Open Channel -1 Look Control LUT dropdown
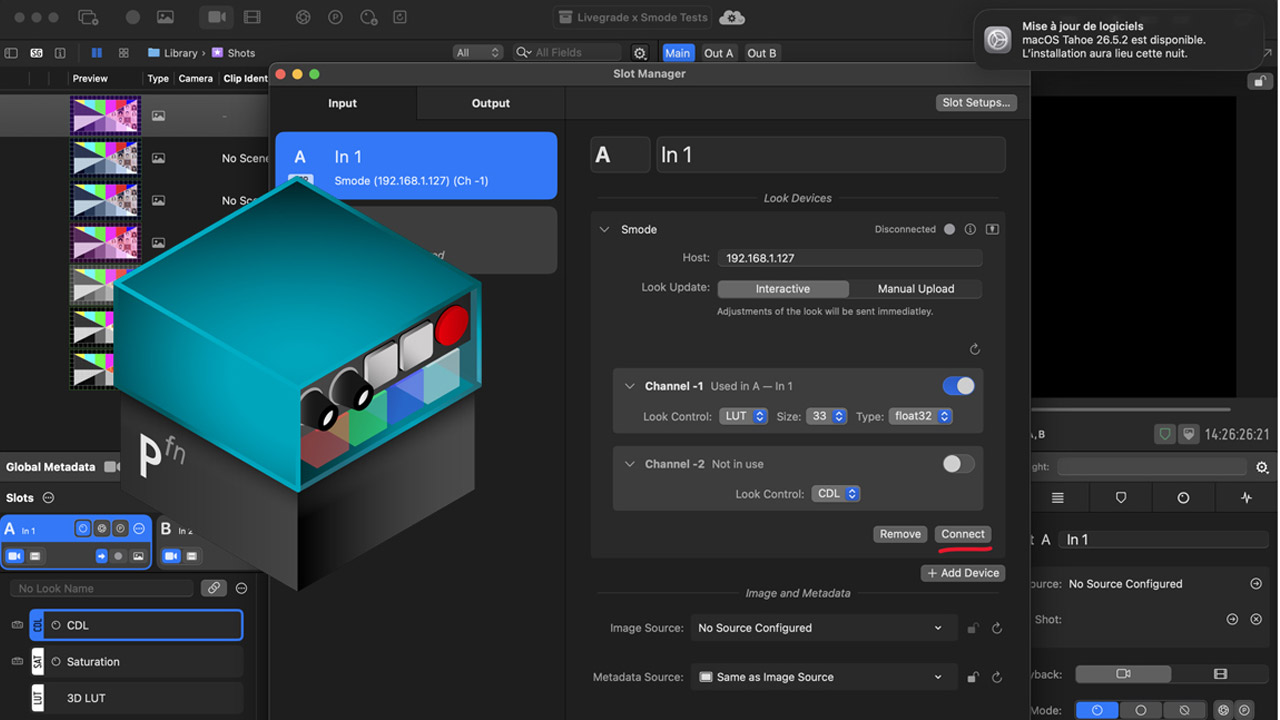 (743, 416)
